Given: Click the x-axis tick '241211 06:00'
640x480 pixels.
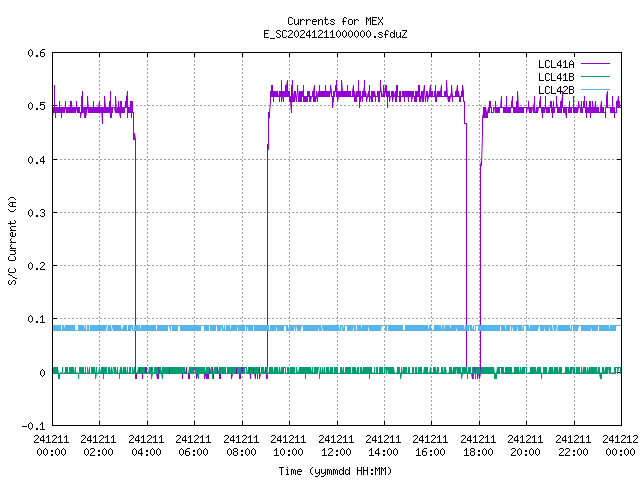Looking at the screenshot, I should click(193, 446).
